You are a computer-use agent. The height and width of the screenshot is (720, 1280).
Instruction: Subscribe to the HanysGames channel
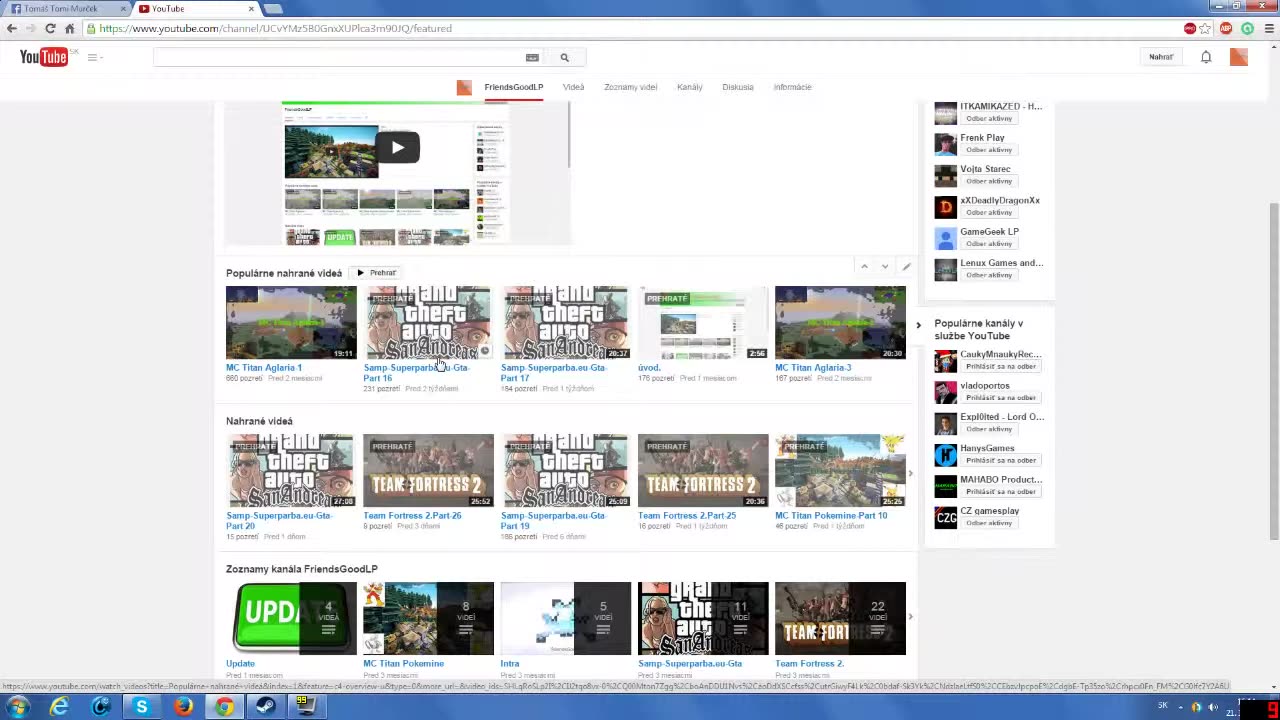coord(1000,460)
